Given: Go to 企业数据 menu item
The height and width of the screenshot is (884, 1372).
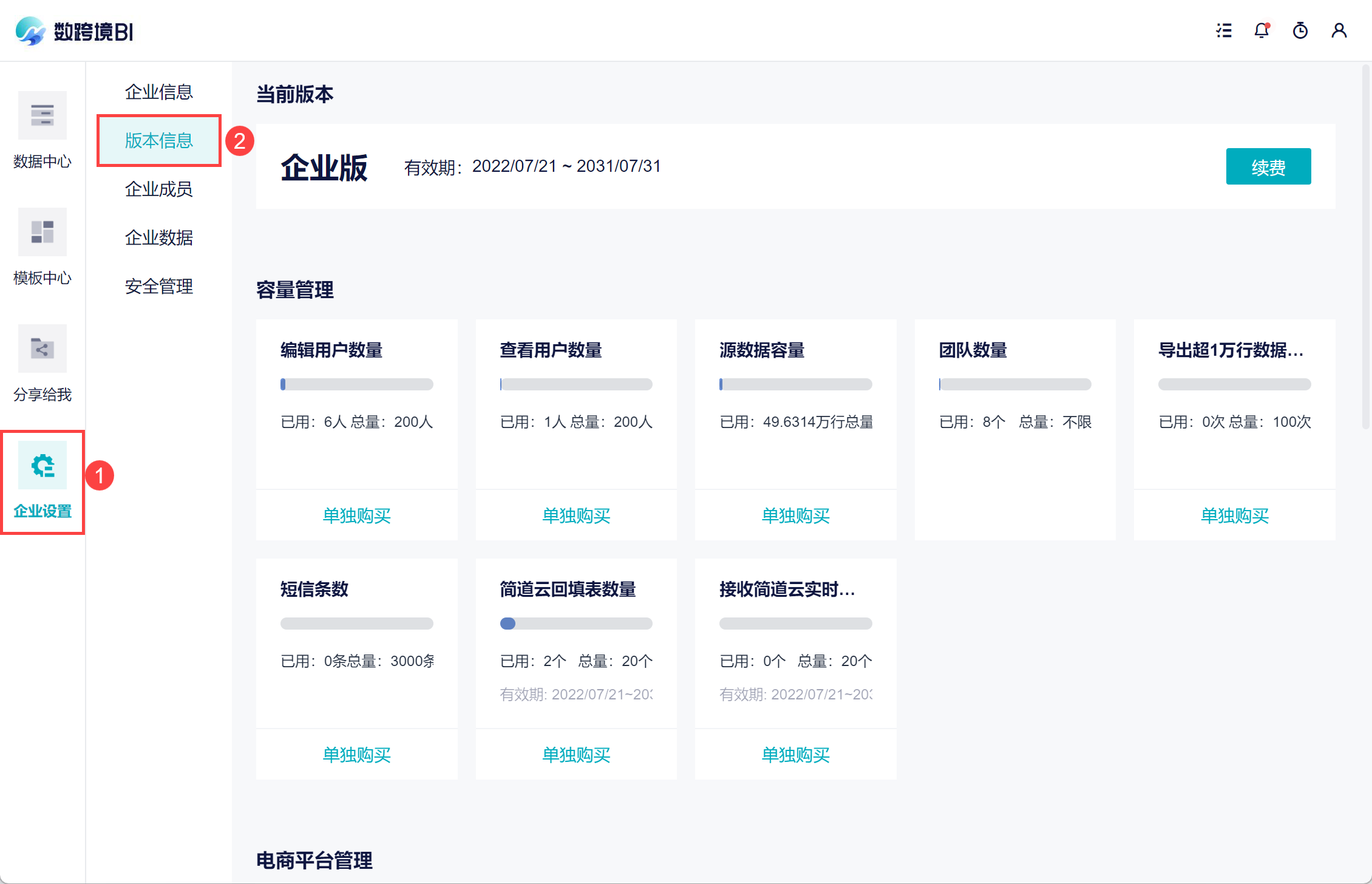Looking at the screenshot, I should pos(158,237).
